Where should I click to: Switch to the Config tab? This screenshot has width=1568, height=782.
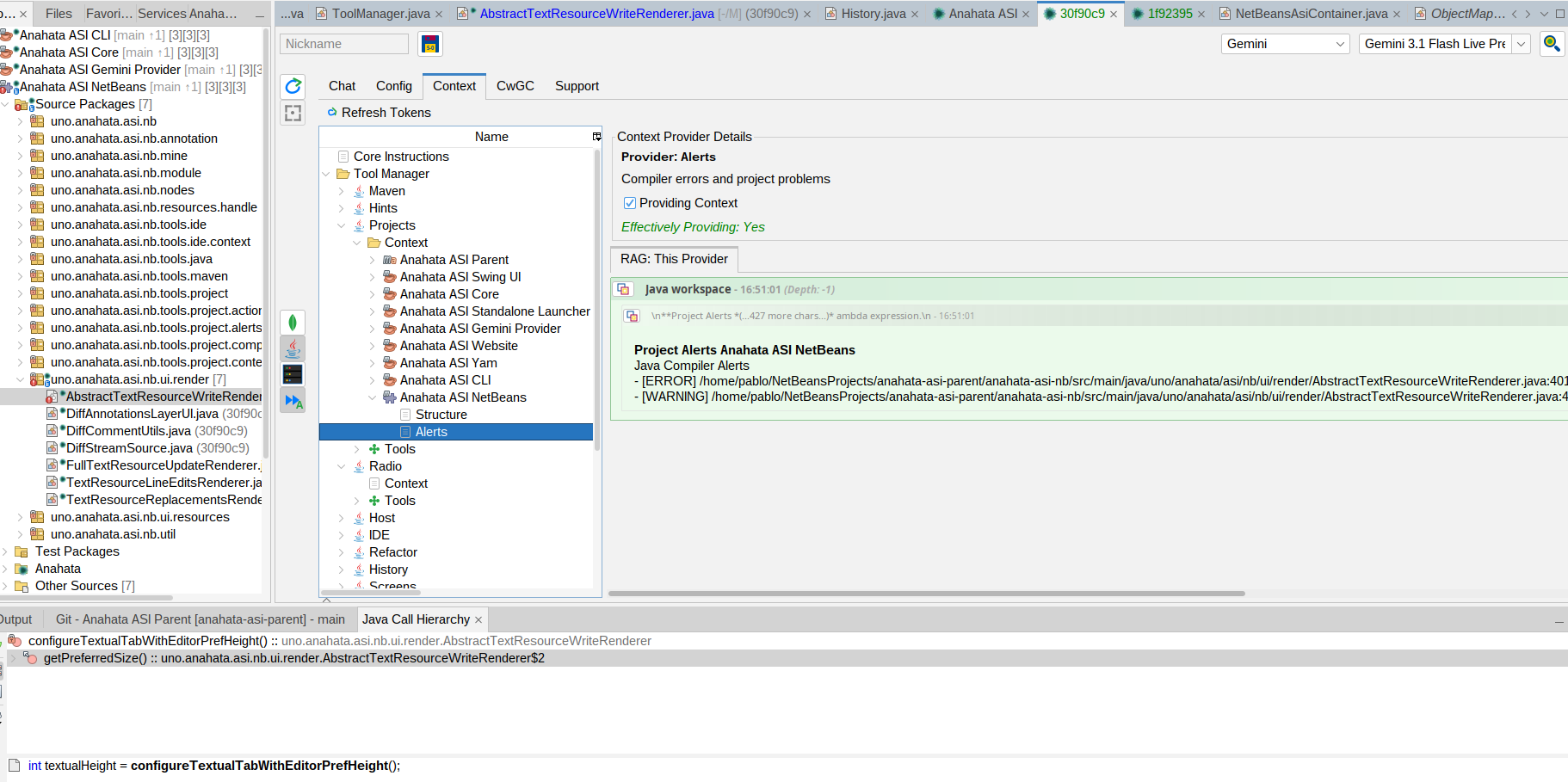pos(393,86)
